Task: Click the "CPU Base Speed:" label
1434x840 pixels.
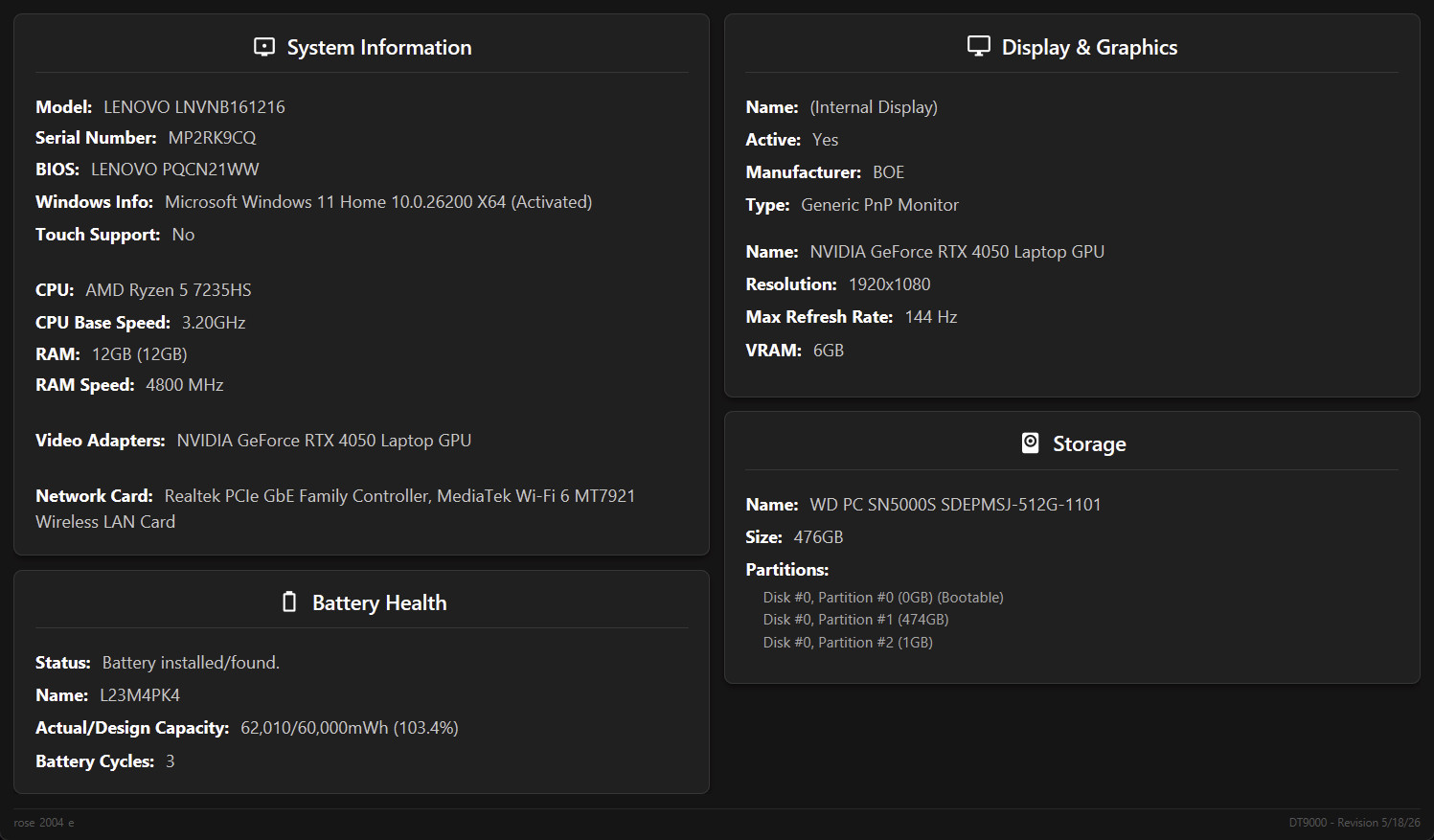Action: [102, 323]
